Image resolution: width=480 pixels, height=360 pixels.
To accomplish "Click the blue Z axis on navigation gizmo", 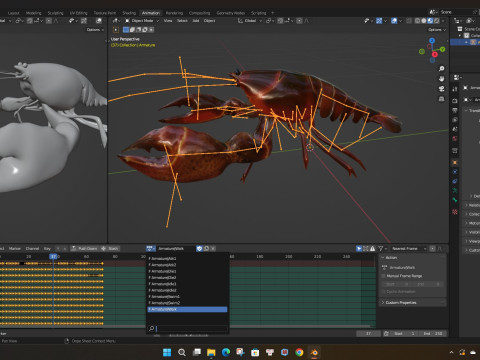I will (x=432, y=40).
